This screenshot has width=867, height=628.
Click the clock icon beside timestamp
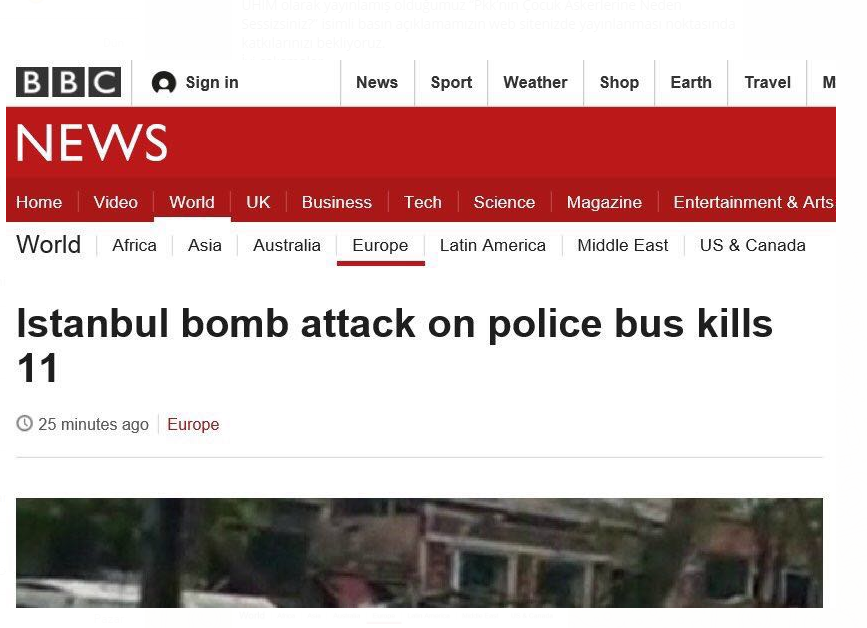pyautogui.click(x=24, y=423)
